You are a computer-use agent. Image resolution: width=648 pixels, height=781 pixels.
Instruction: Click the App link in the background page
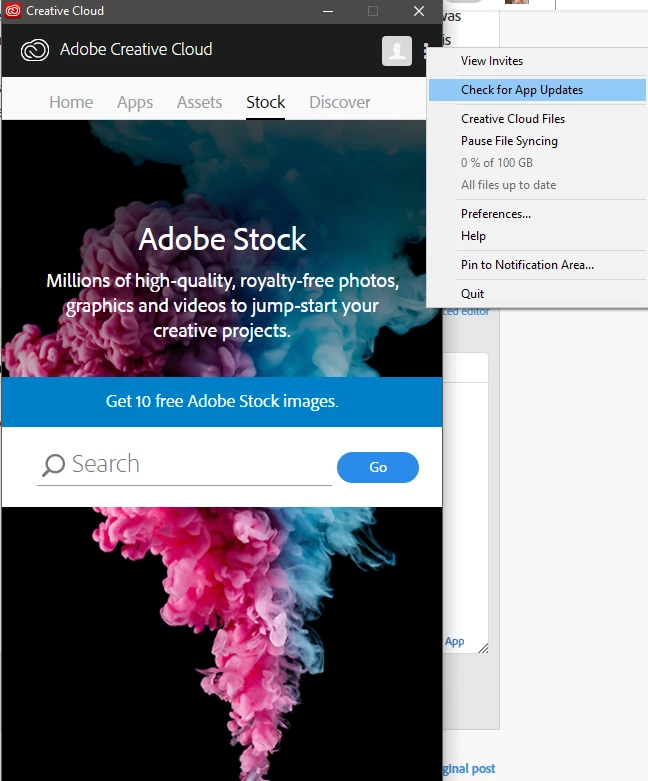pyautogui.click(x=455, y=642)
